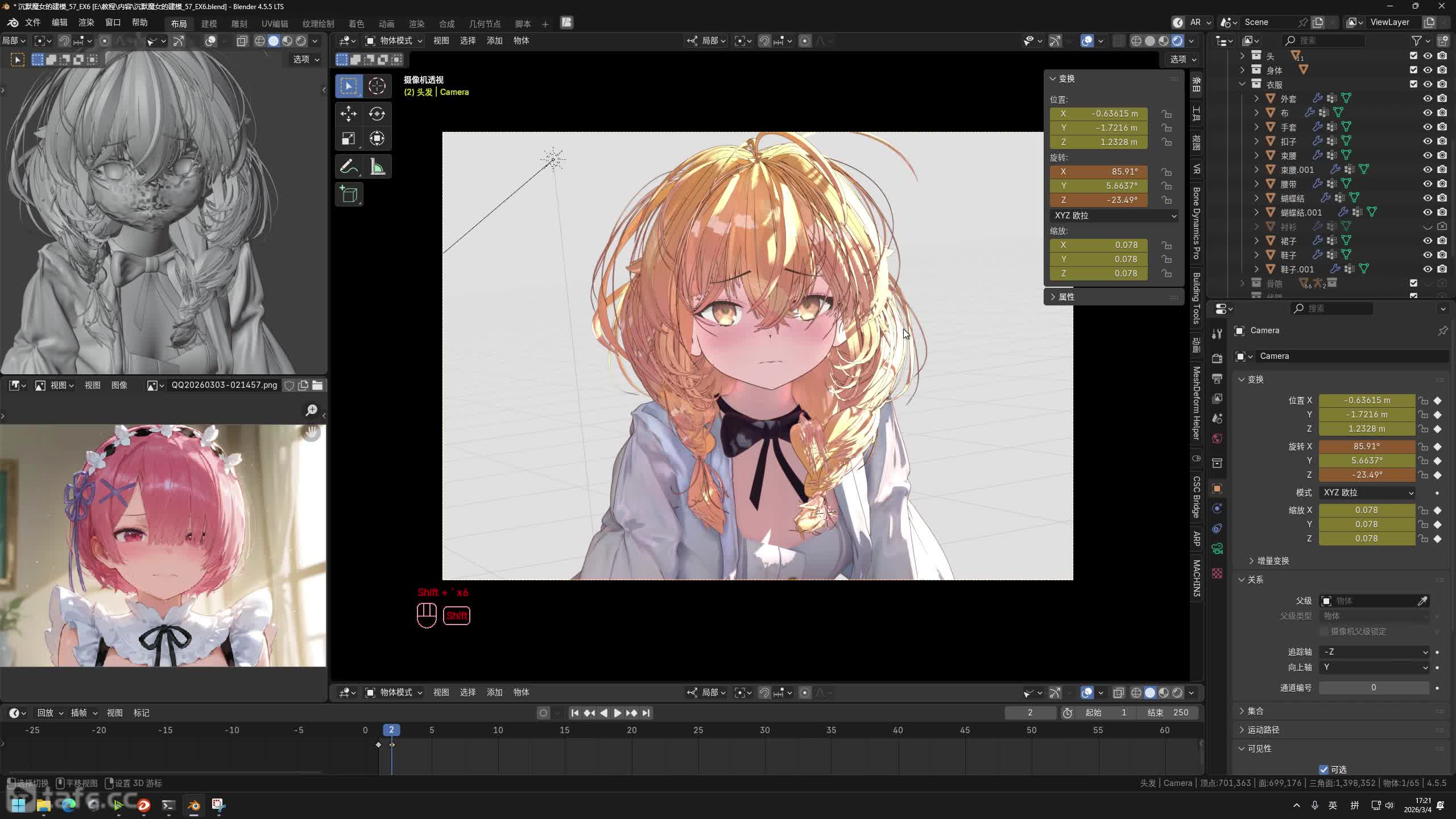This screenshot has width=1456, height=819.
Task: Activate the 3D Cursor tool
Action: tap(377, 86)
